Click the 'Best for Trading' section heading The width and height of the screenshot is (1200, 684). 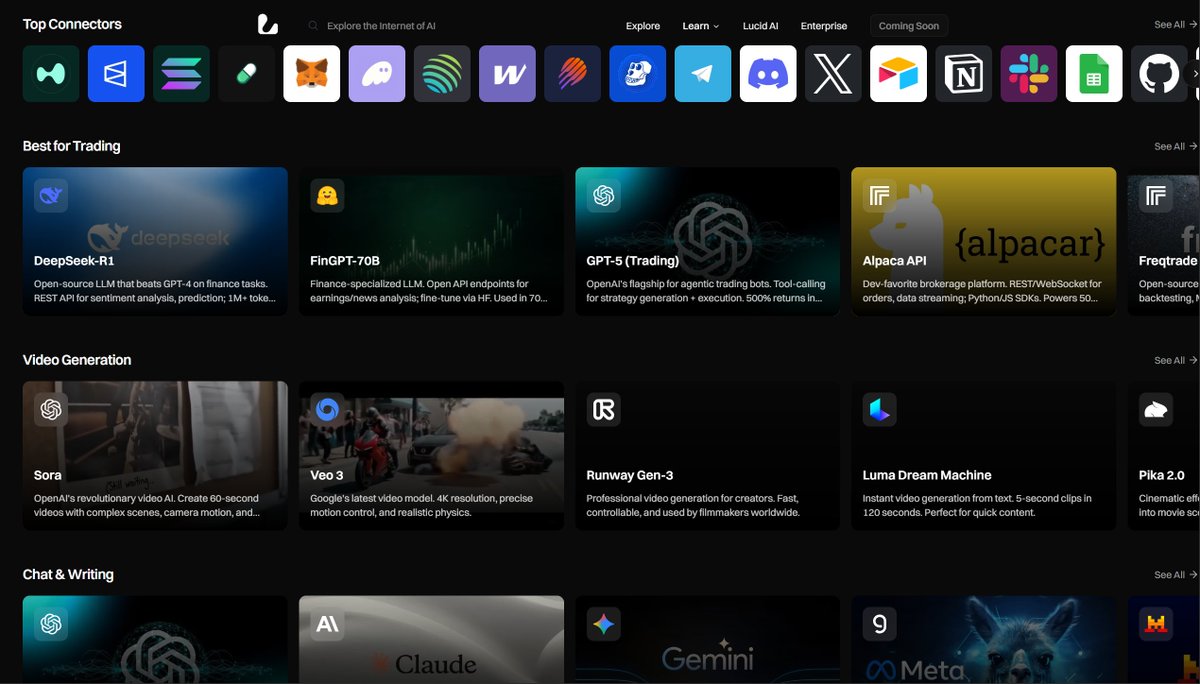click(71, 146)
